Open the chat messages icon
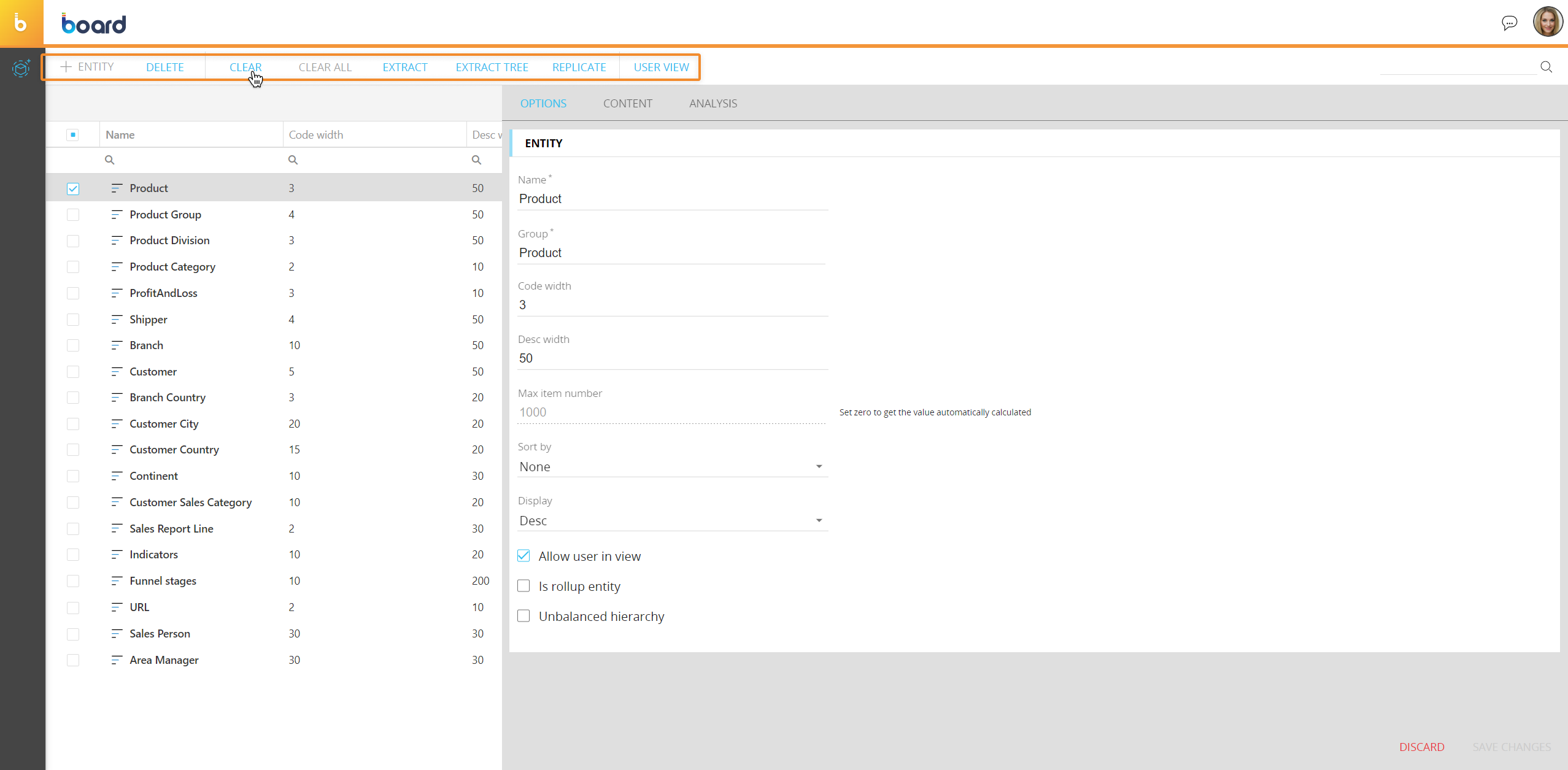The width and height of the screenshot is (1568, 770). [x=1509, y=23]
